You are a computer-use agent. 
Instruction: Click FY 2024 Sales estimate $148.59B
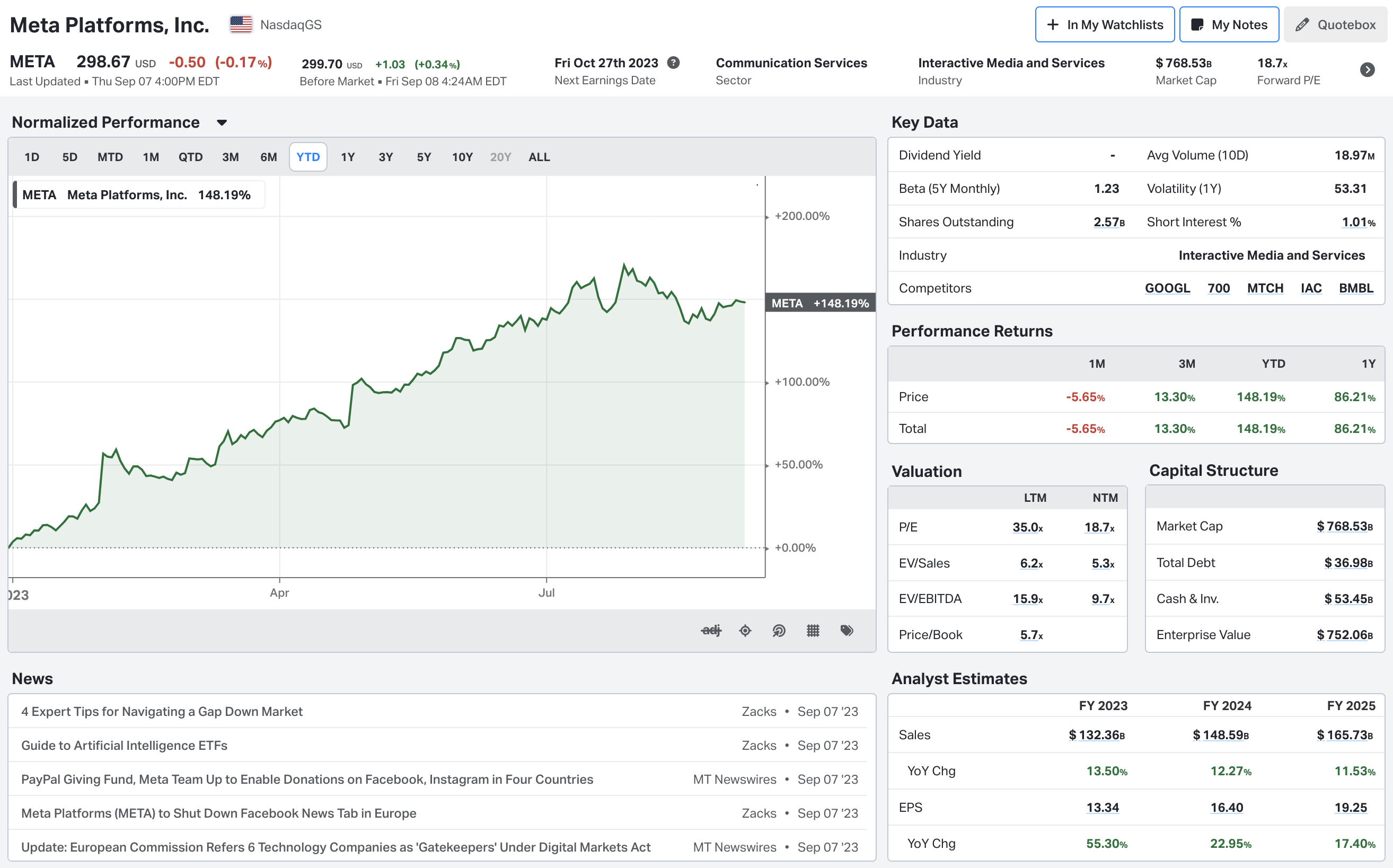click(1221, 735)
